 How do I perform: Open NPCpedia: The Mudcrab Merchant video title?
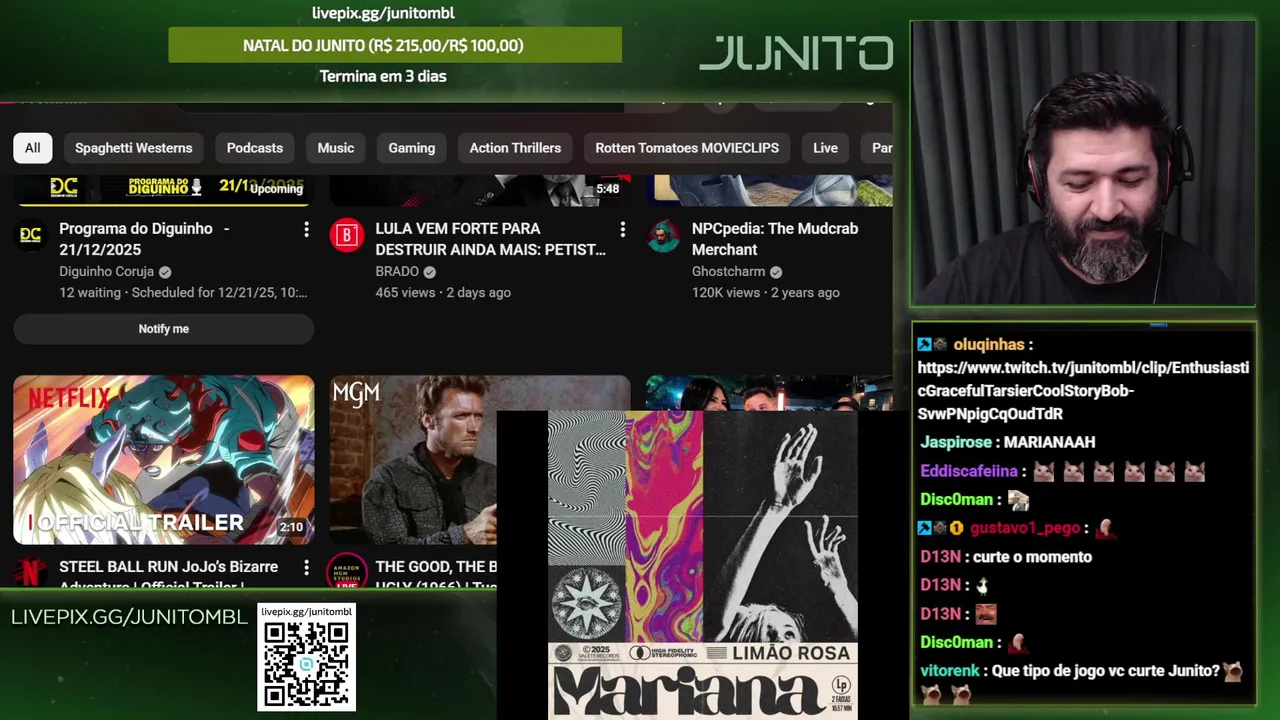(x=775, y=239)
